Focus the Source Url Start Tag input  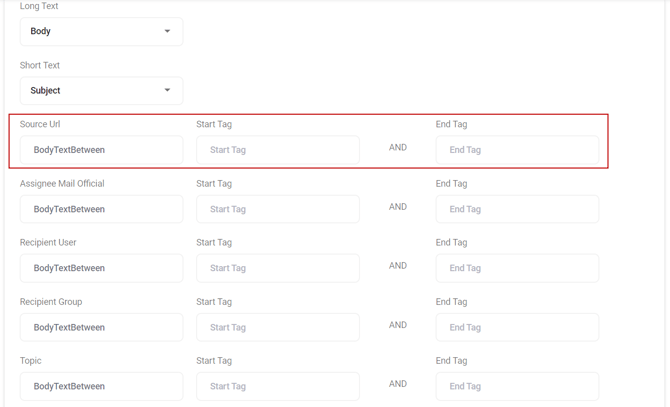(x=277, y=150)
